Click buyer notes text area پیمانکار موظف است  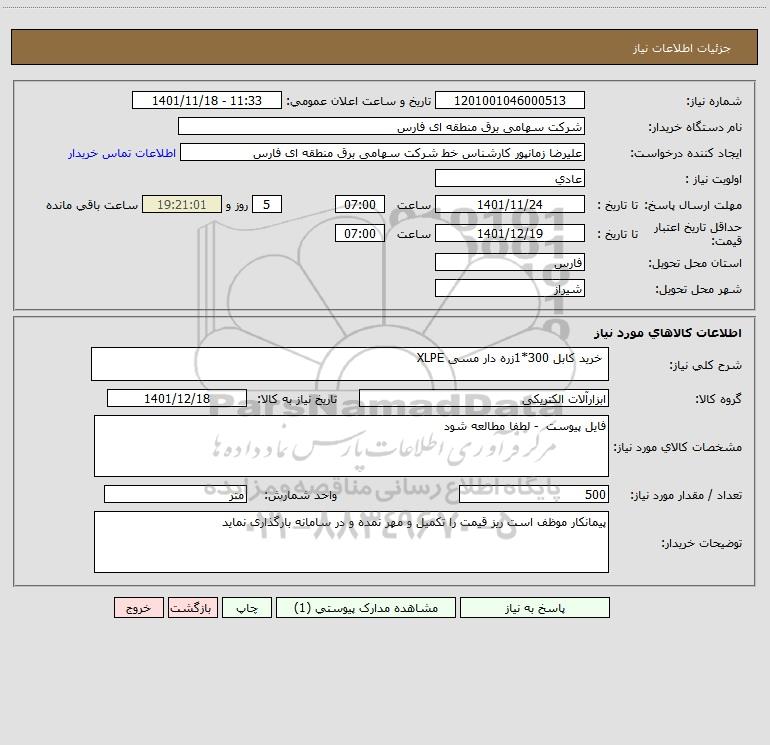pyautogui.click(x=351, y=542)
